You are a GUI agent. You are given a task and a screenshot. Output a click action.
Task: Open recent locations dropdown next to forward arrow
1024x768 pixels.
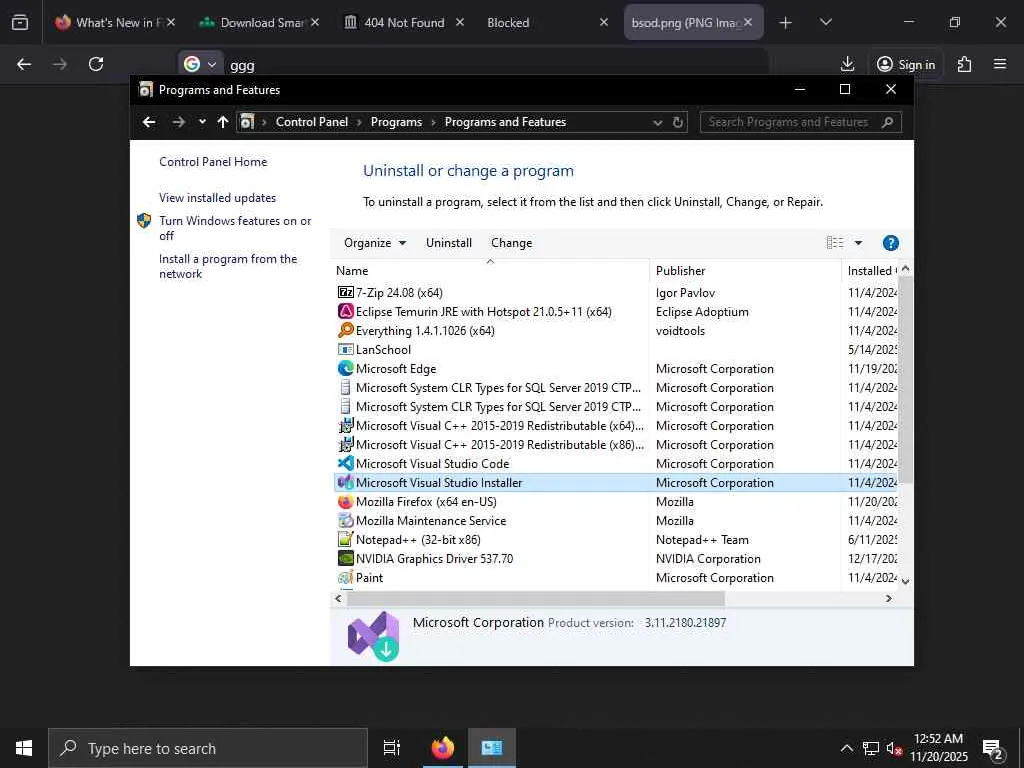202,122
